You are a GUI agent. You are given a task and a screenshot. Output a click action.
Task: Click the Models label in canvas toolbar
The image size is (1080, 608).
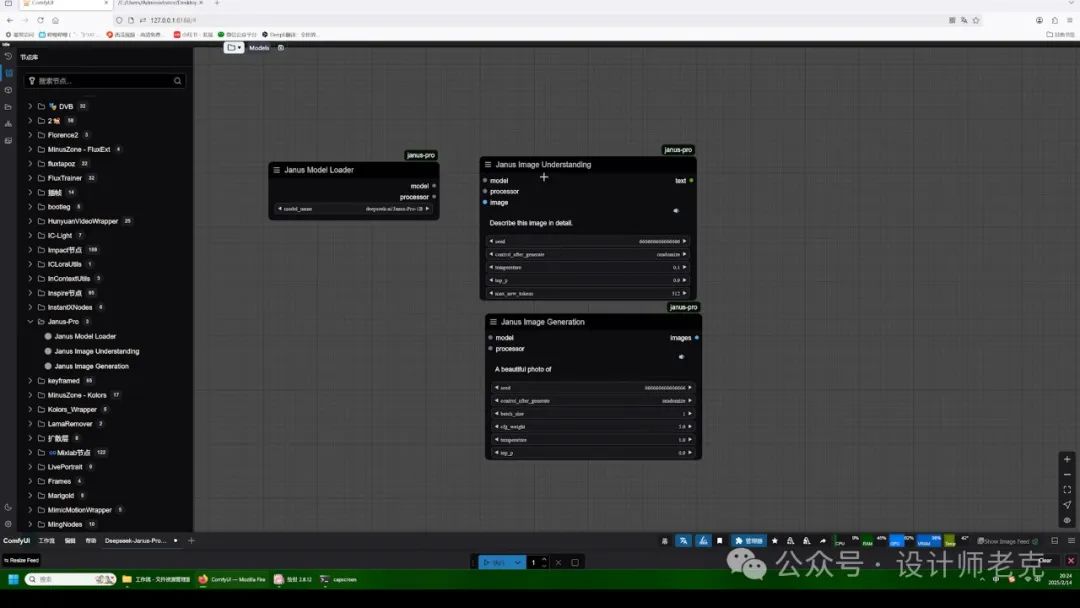[x=259, y=48]
